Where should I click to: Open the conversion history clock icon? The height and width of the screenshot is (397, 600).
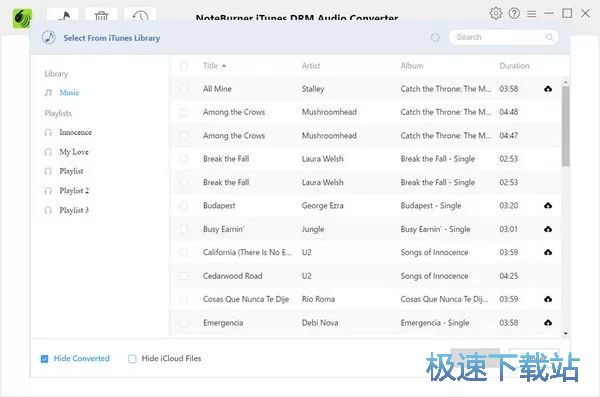pyautogui.click(x=140, y=16)
